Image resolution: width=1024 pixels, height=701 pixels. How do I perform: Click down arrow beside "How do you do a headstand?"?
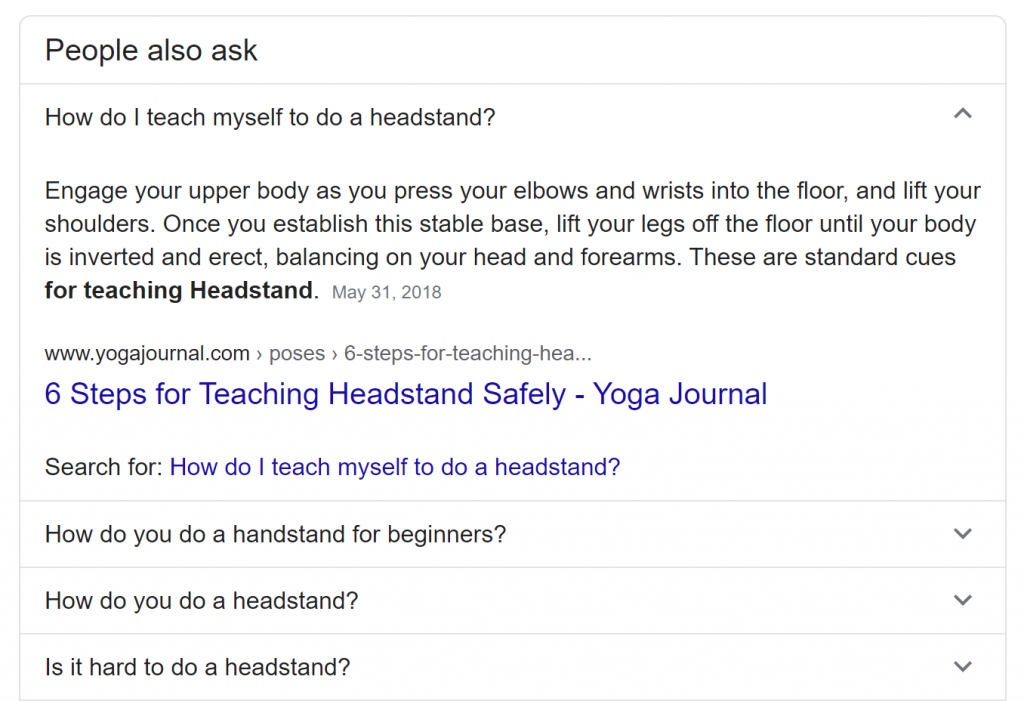pyautogui.click(x=962, y=601)
